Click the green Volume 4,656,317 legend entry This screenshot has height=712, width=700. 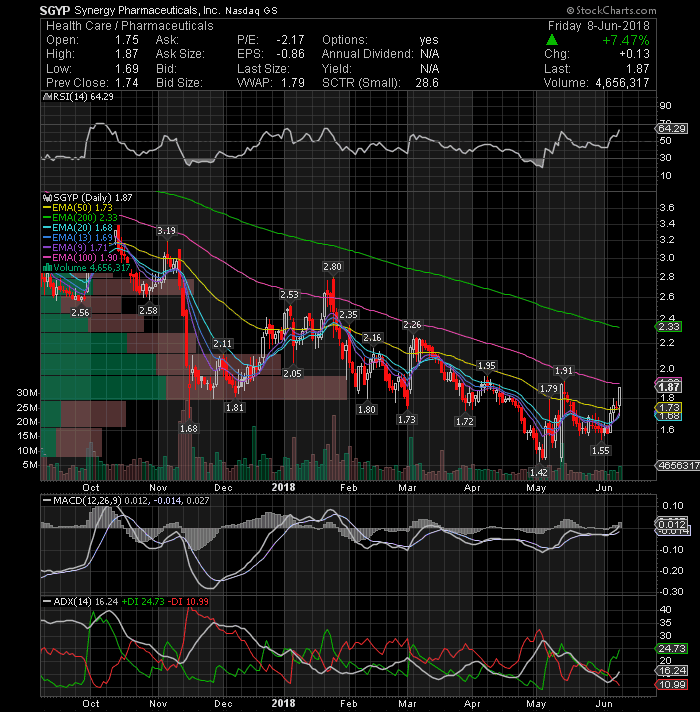tap(86, 267)
